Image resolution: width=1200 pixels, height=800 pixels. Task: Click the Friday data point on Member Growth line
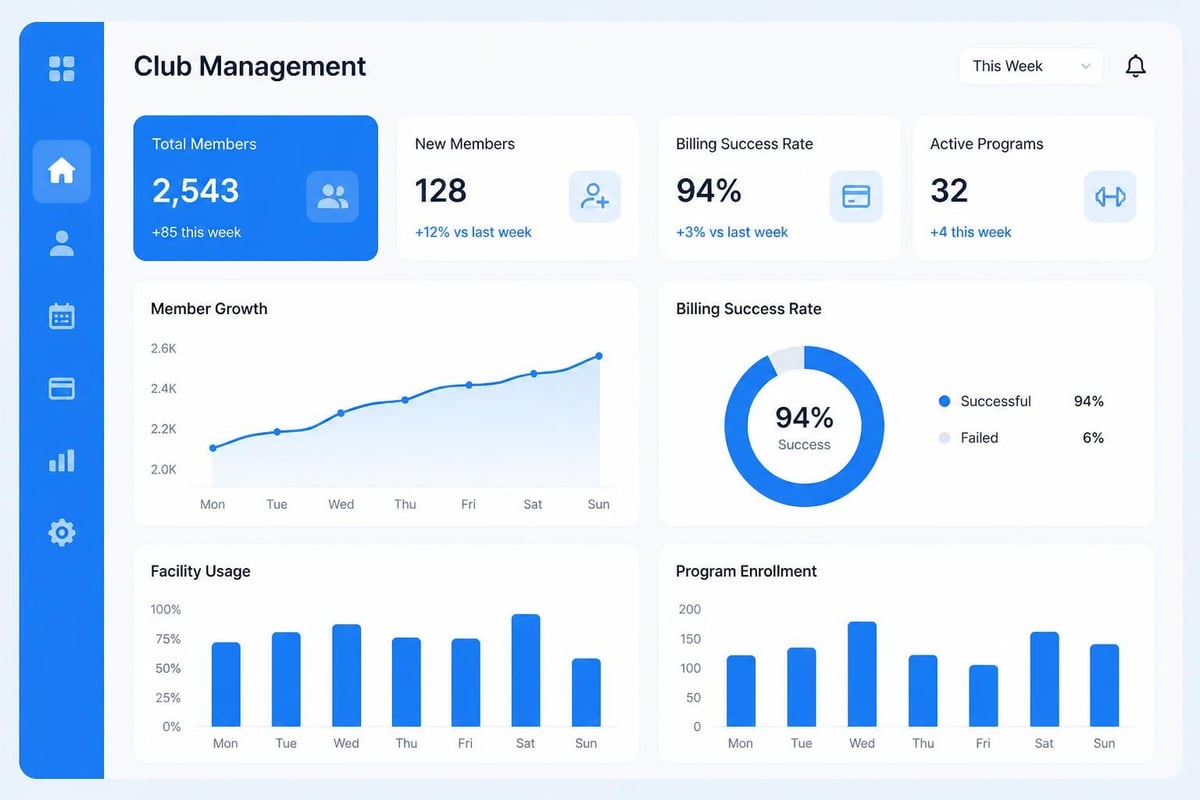point(468,385)
